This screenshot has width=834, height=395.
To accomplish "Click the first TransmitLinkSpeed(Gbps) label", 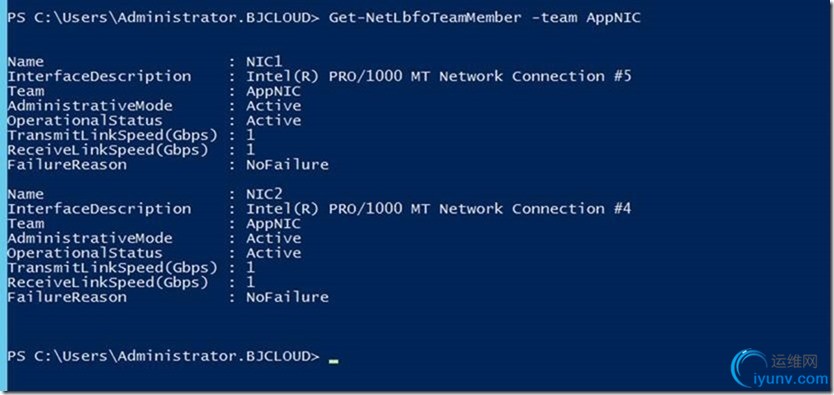I will click(113, 136).
